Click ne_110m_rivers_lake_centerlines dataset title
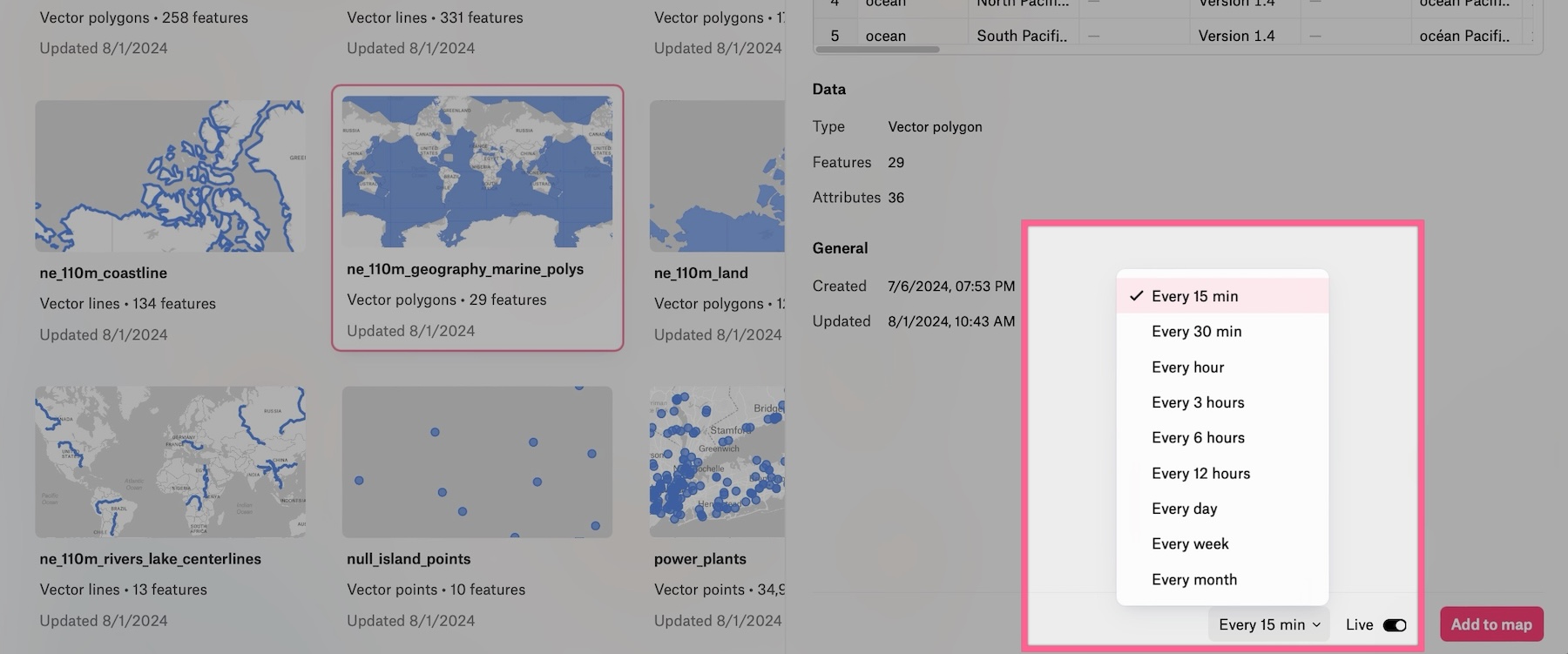1568x654 pixels. coord(150,559)
